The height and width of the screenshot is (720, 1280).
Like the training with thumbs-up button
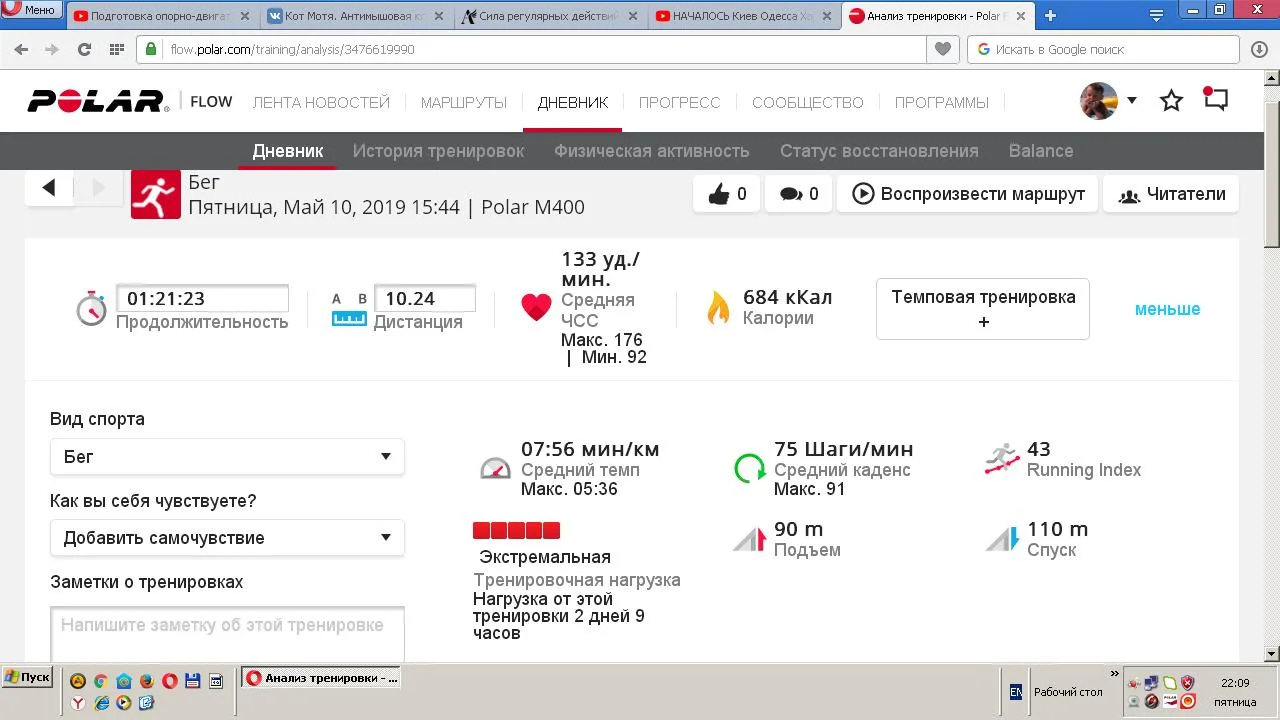point(727,194)
